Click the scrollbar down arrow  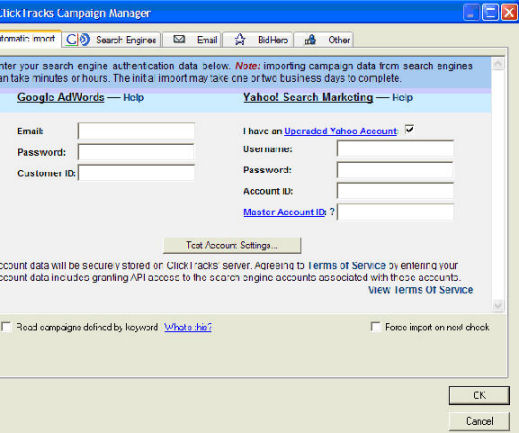[x=498, y=306]
